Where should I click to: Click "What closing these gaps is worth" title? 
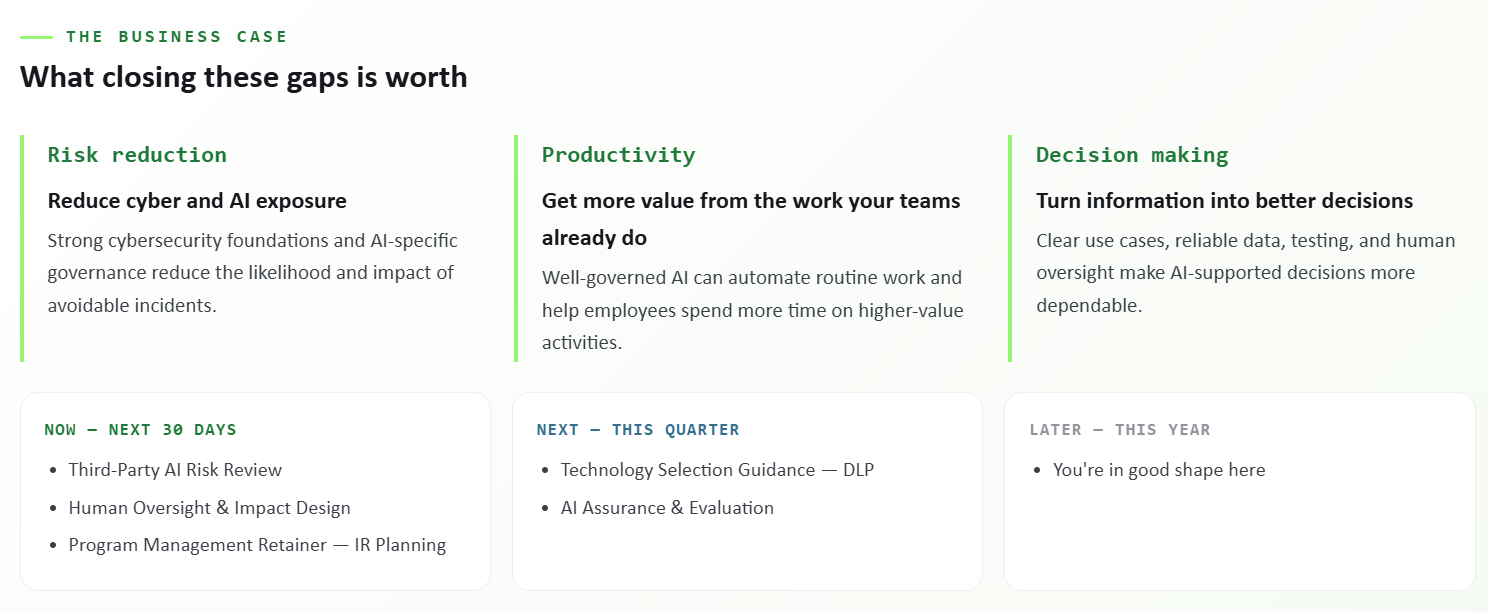pos(244,77)
